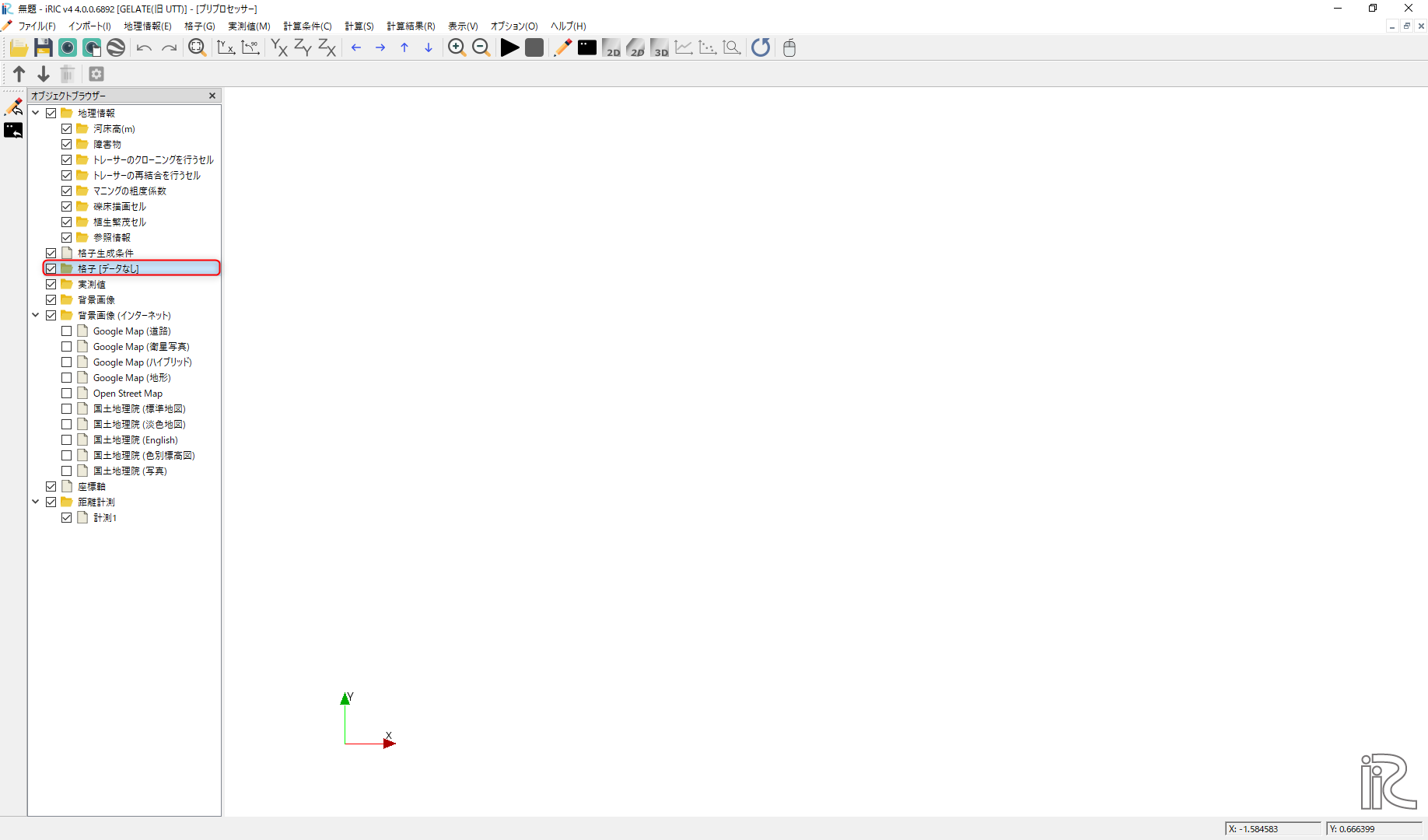Open the pre-processor pencil icon
This screenshot has height=840, width=1428.
coord(562,48)
